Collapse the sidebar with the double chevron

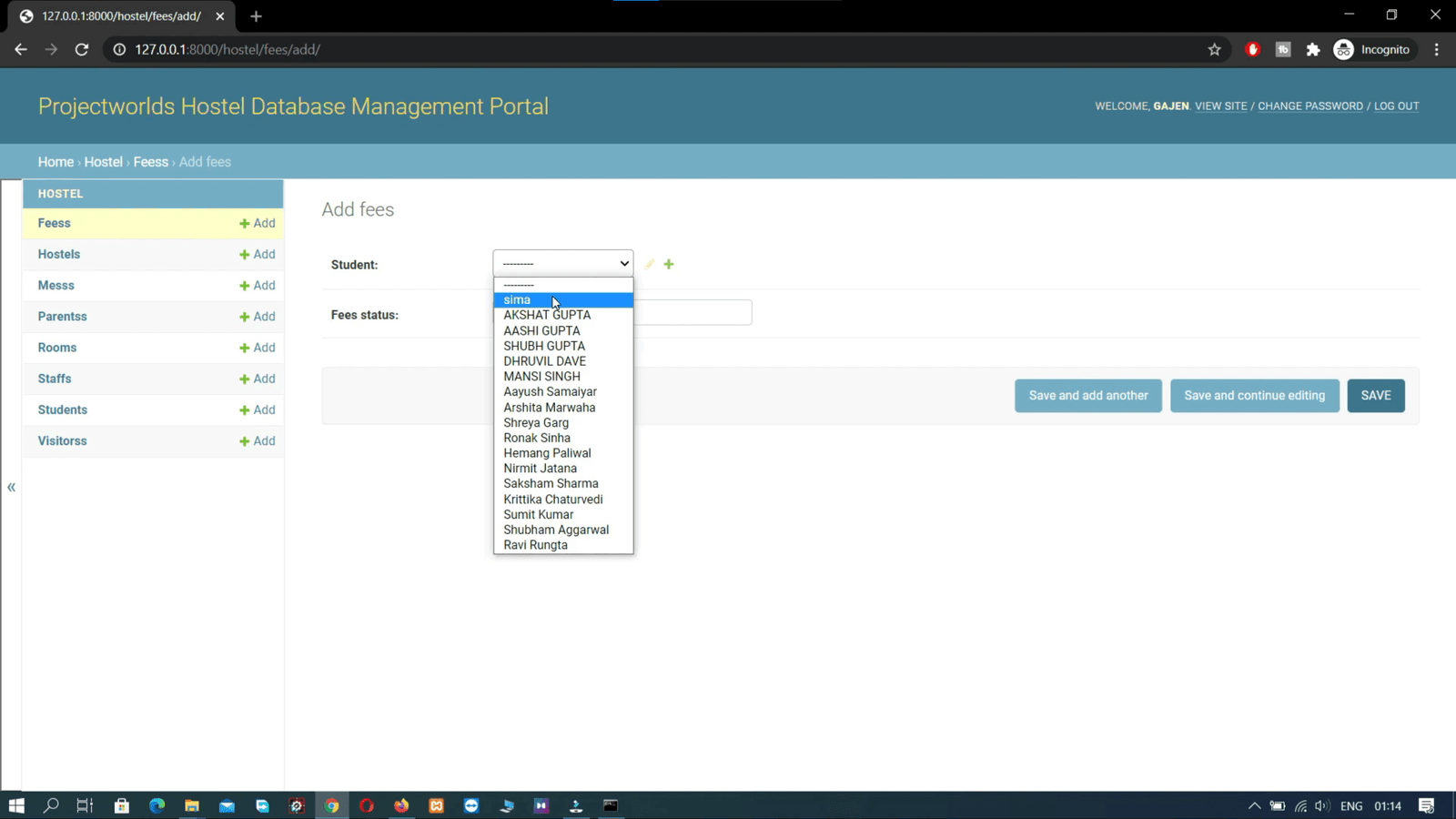(12, 488)
